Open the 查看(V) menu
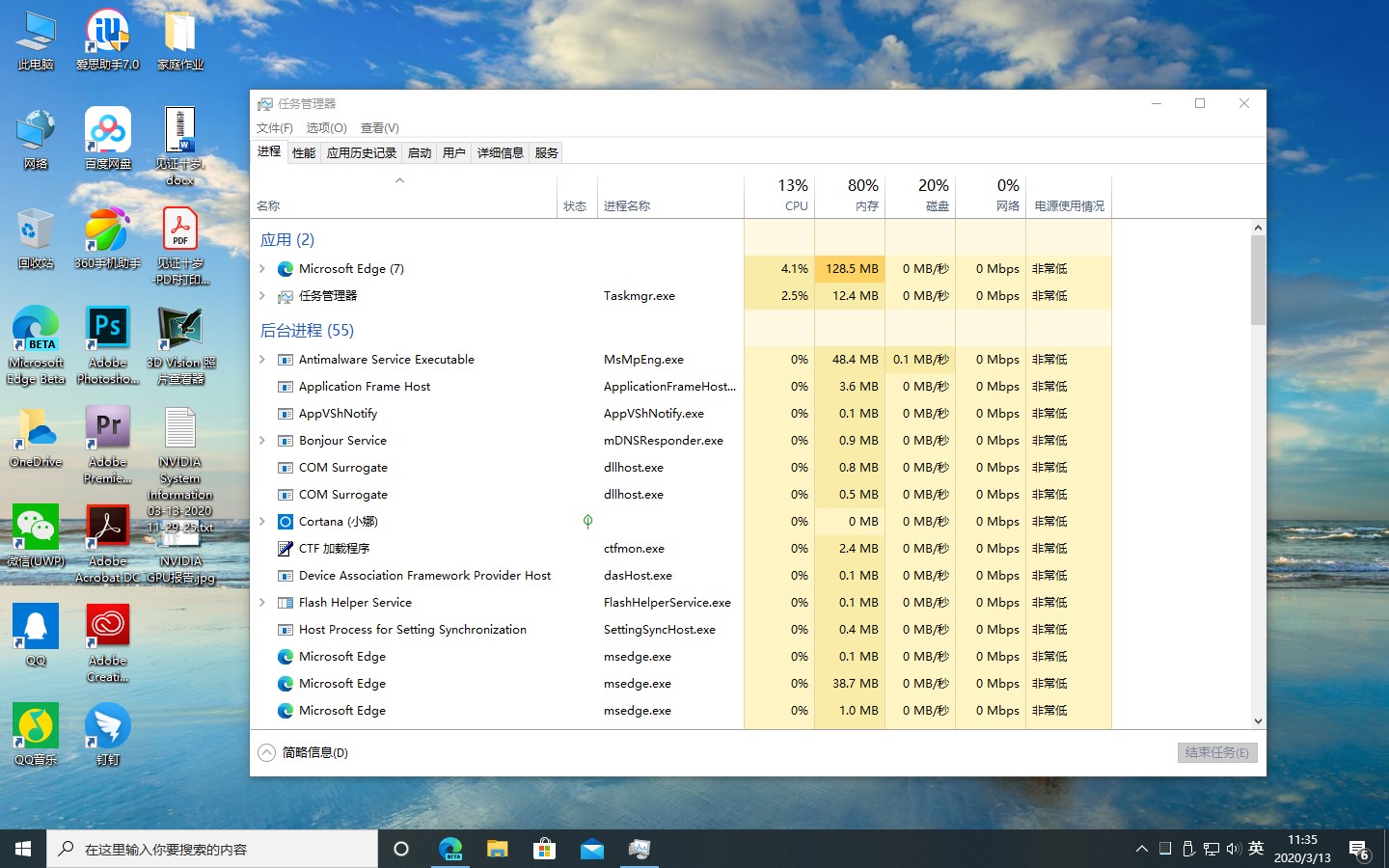The image size is (1389, 868). point(379,128)
